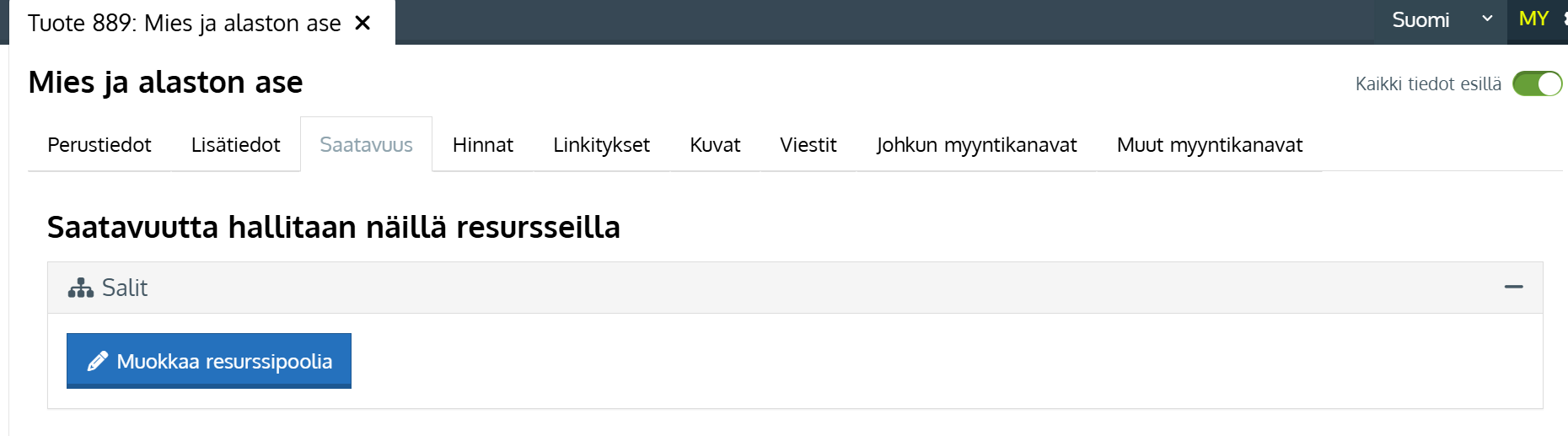1568x436 pixels.
Task: Select the Tuote 889 product tab title
Action: click(184, 23)
